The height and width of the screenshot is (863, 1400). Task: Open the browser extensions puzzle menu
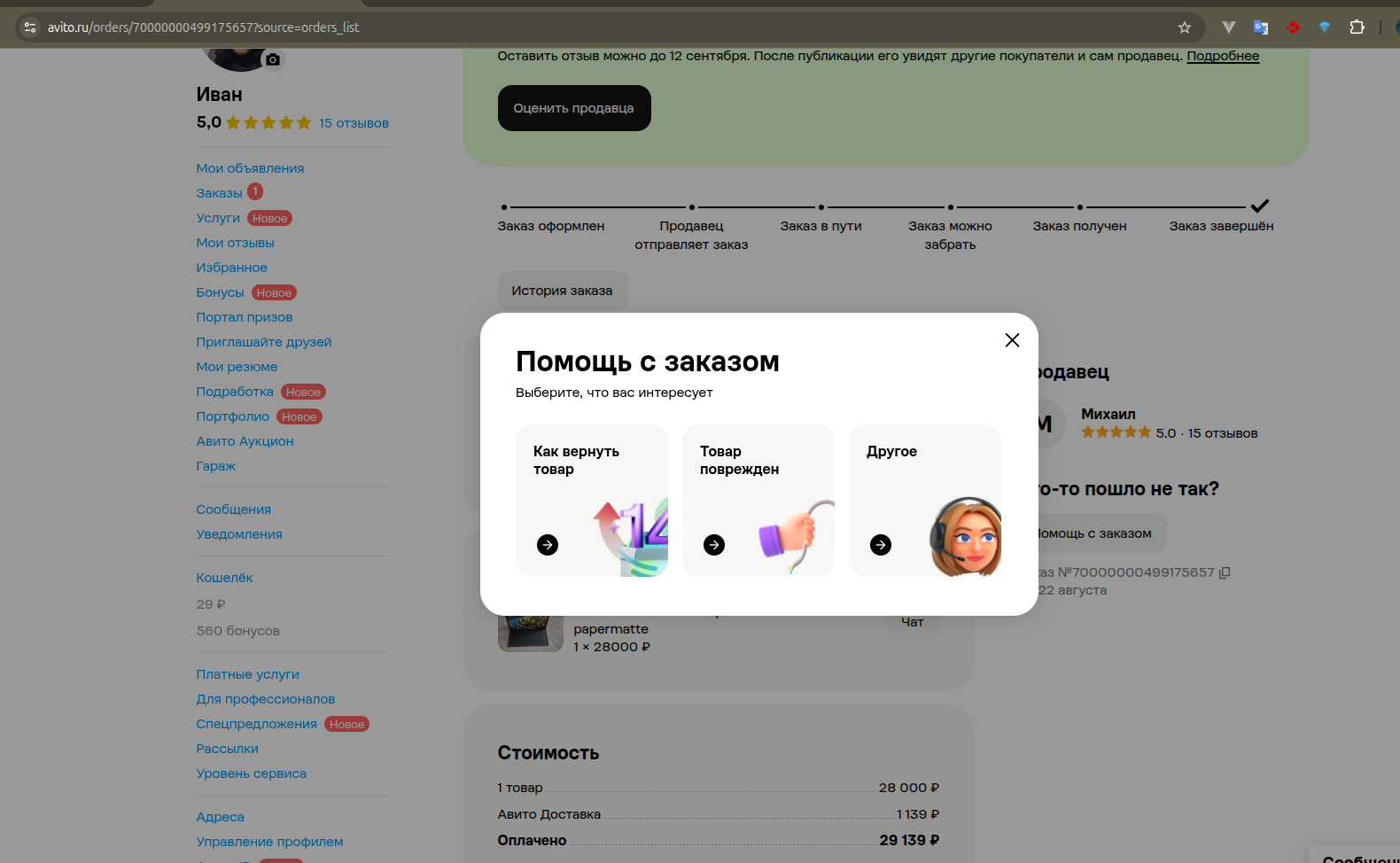[x=1357, y=27]
